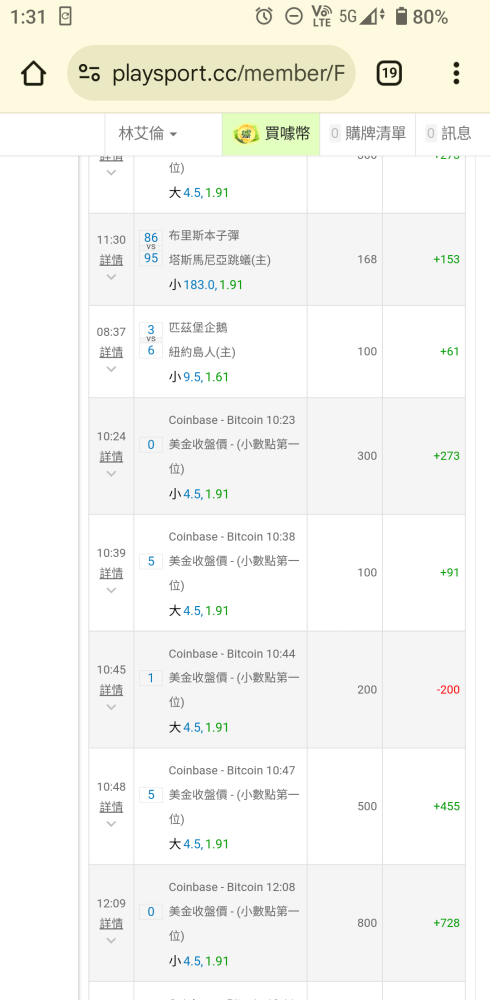Click the 86 vs 95 score box
Viewport: 490px width, 1000px height.
pyautogui.click(x=151, y=248)
